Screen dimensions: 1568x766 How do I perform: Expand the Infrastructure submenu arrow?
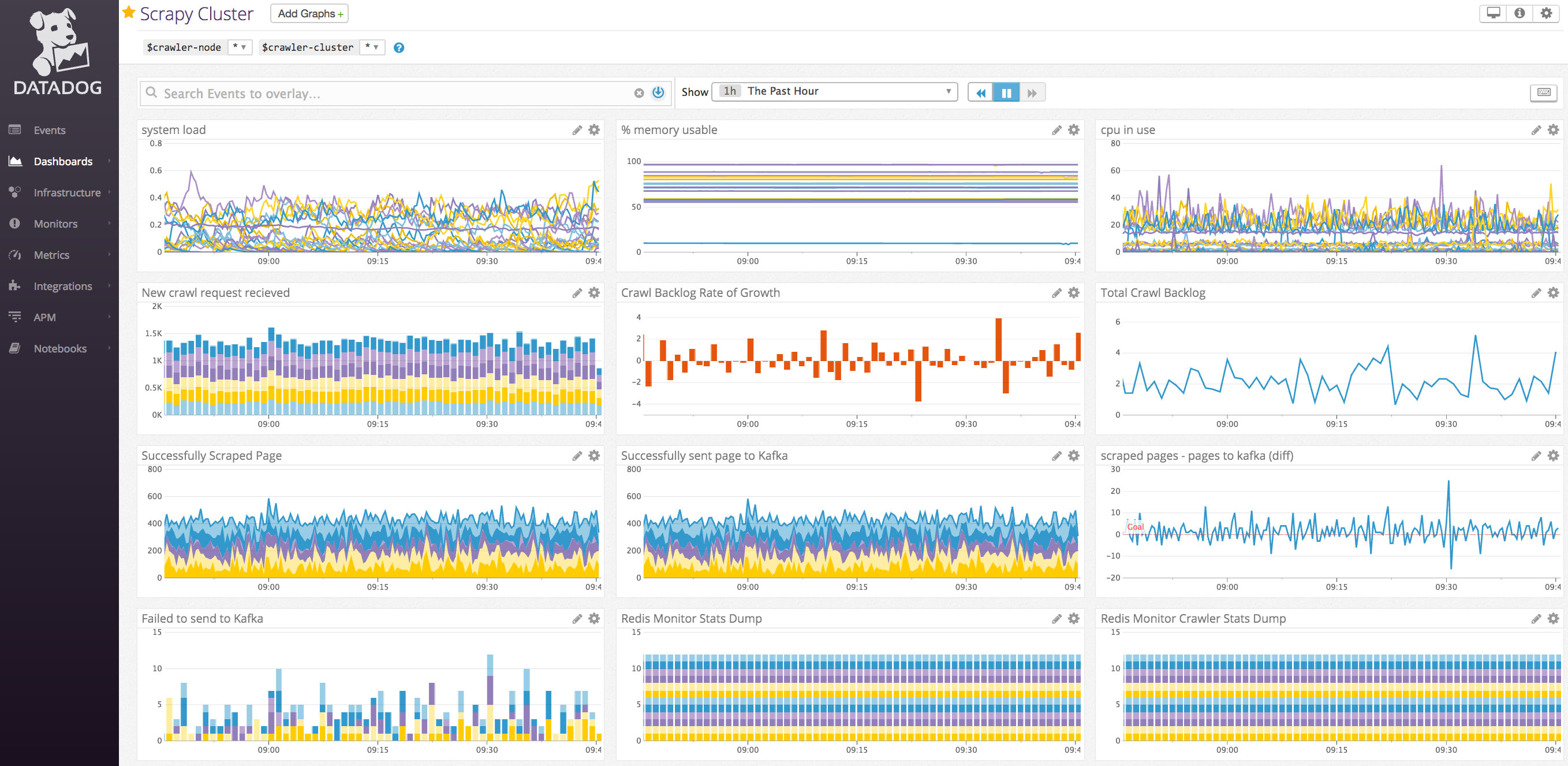pyautogui.click(x=110, y=192)
